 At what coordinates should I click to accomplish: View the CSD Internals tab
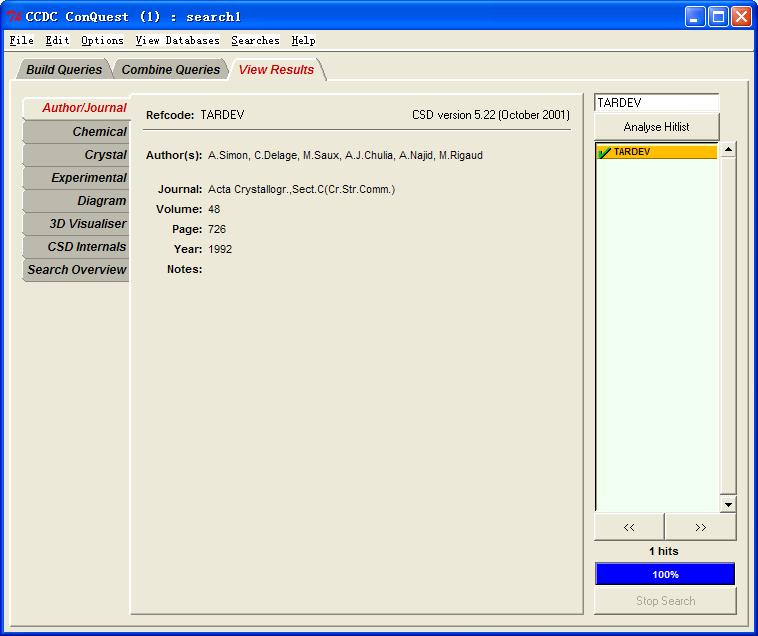click(x=77, y=246)
